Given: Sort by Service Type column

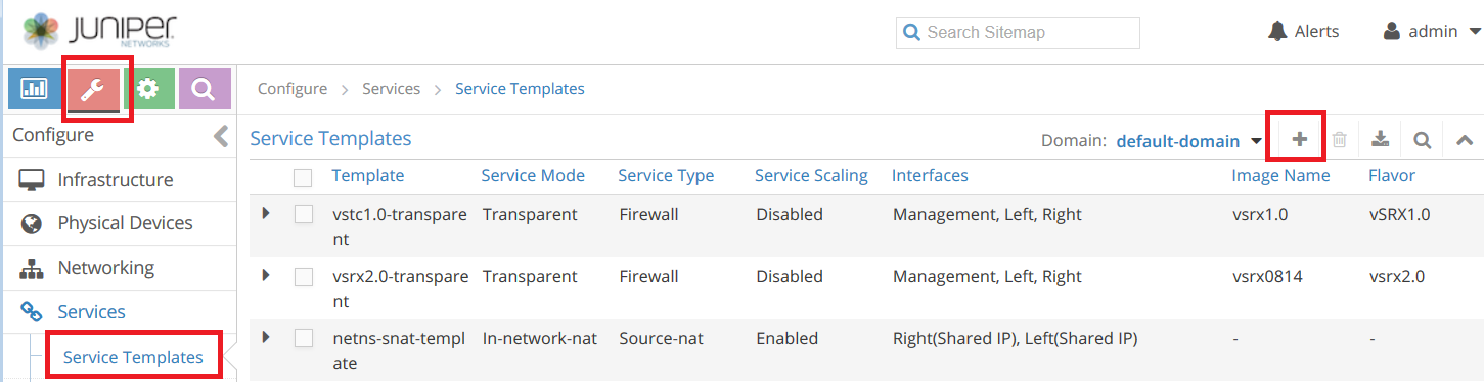Looking at the screenshot, I should tap(666, 176).
